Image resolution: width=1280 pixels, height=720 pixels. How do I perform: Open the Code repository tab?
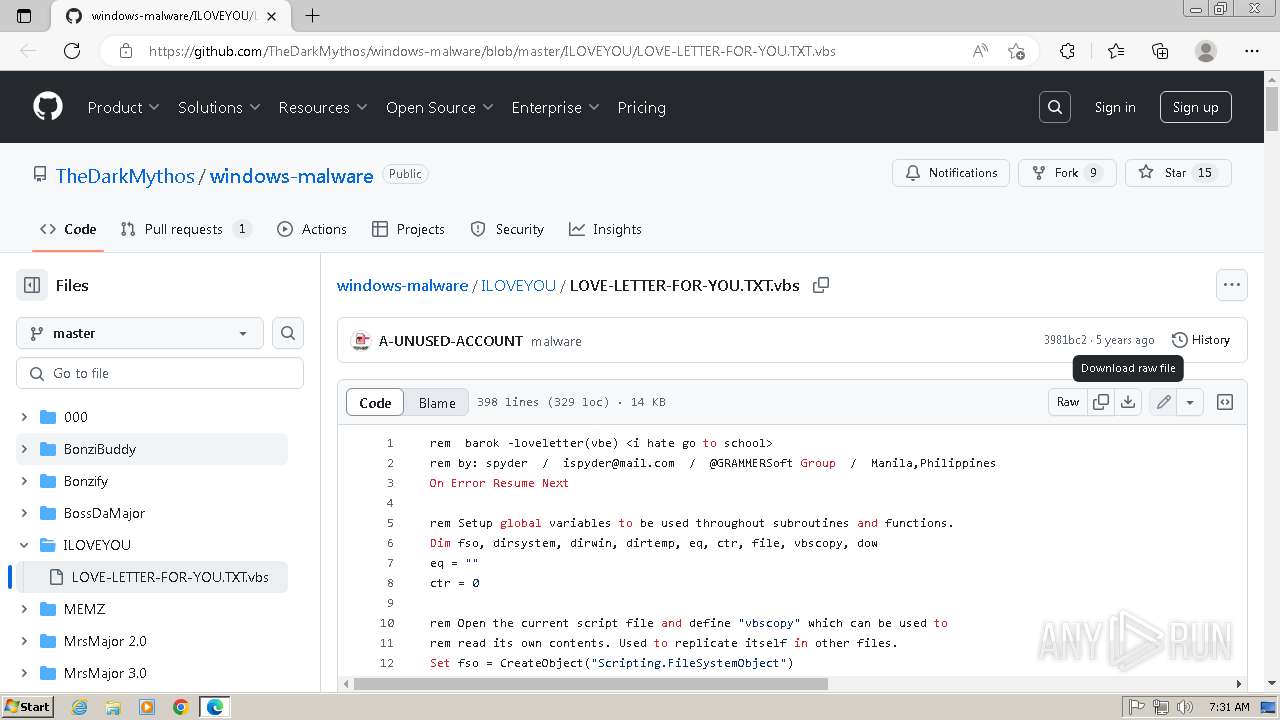click(68, 229)
